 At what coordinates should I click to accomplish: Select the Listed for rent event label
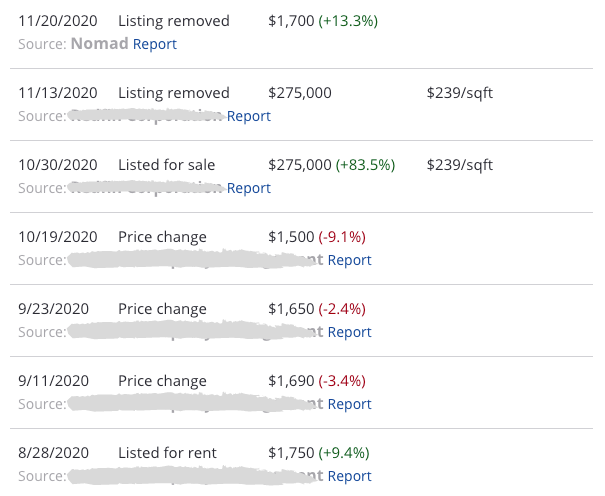[x=167, y=453]
